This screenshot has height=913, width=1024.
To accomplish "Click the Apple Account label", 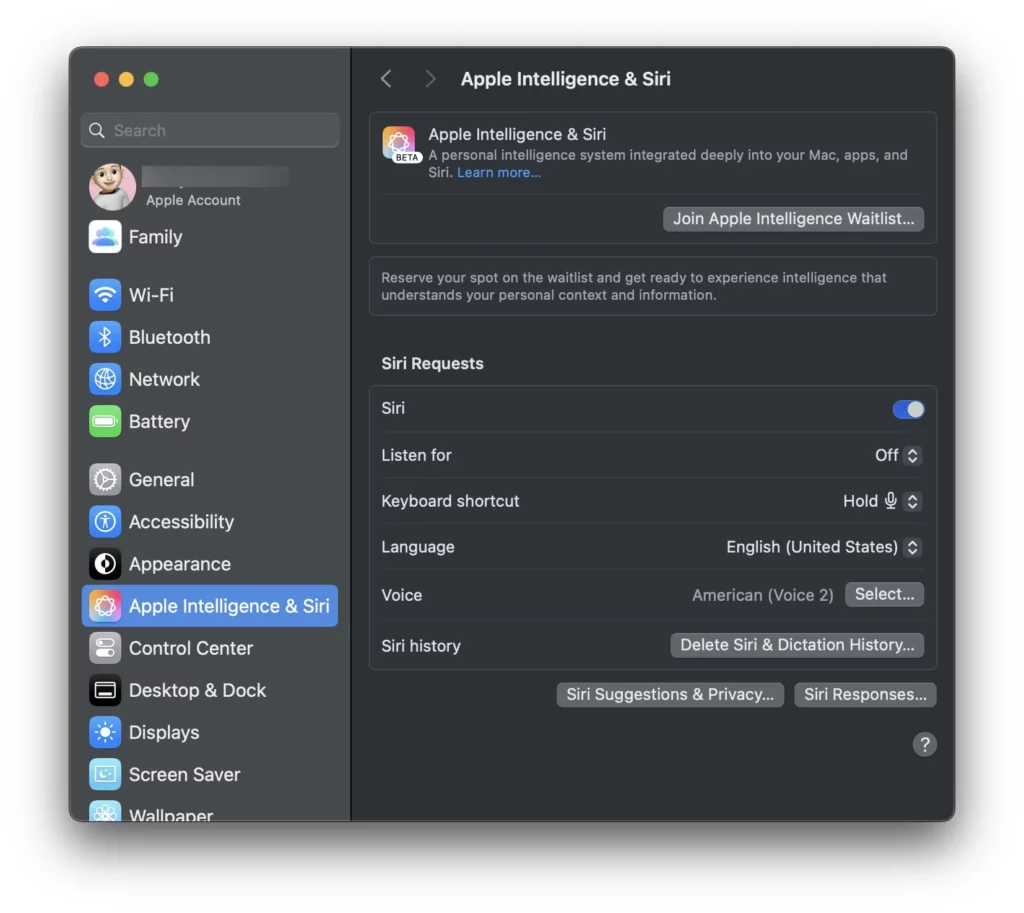I will (193, 200).
